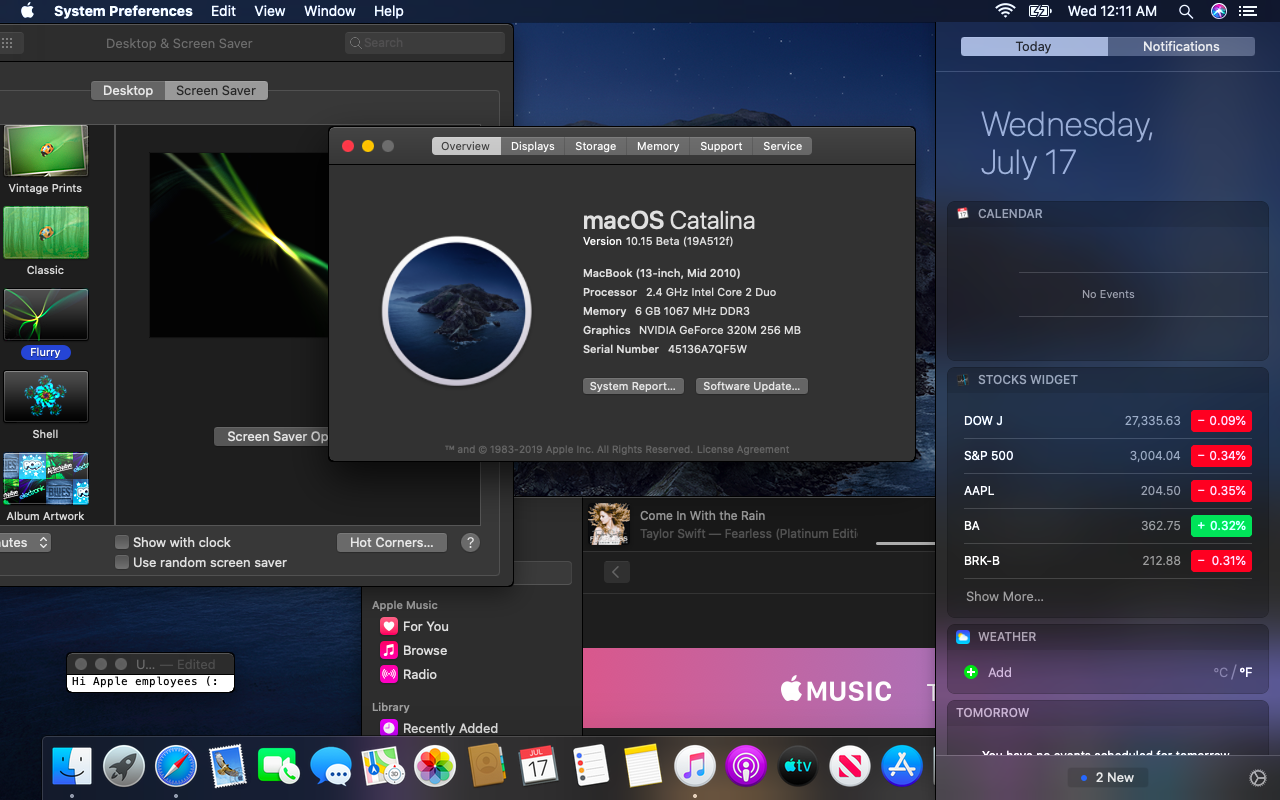
Task: Open Hot Corners settings
Action: coord(391,542)
